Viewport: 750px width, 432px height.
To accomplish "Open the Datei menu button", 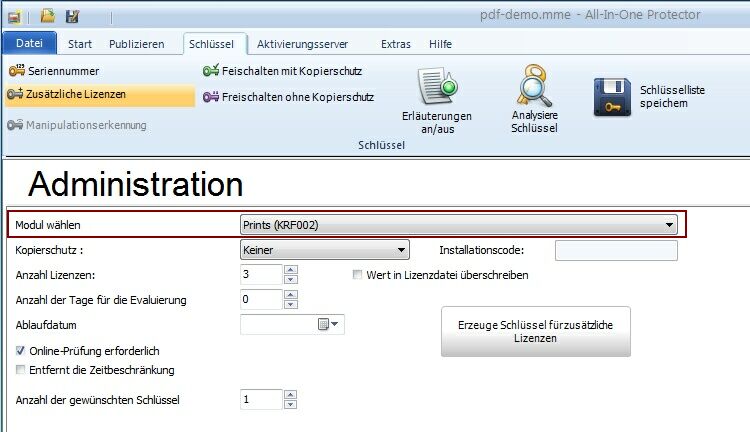I will (x=30, y=44).
